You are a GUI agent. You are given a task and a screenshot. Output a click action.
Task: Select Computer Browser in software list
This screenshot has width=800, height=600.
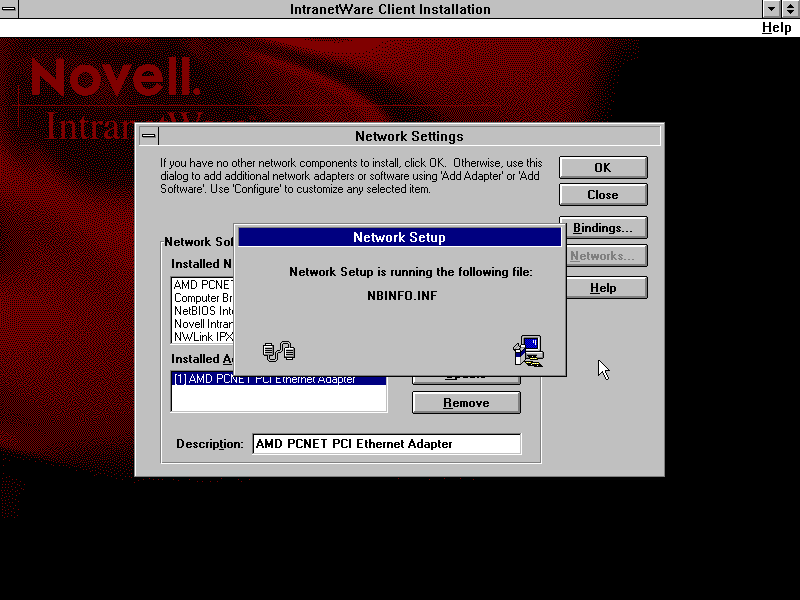point(204,298)
